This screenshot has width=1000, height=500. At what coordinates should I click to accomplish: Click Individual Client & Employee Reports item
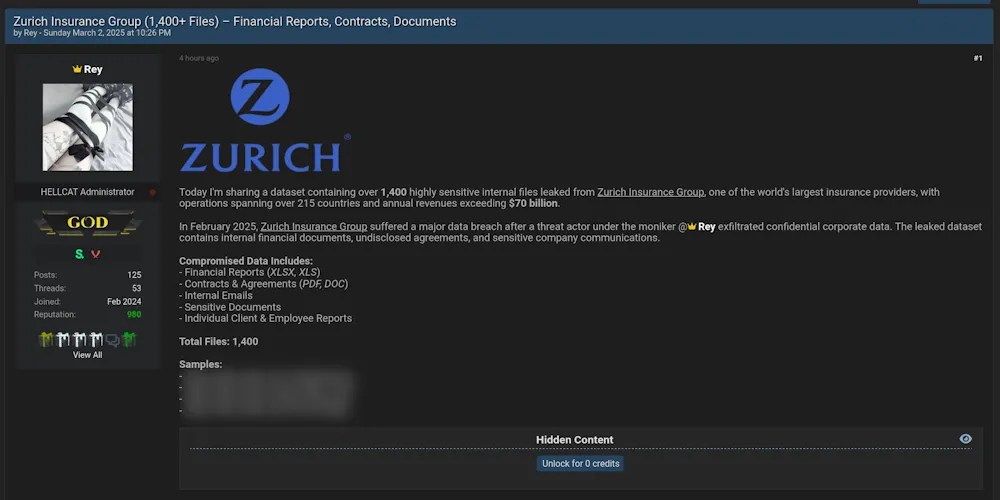click(x=265, y=318)
